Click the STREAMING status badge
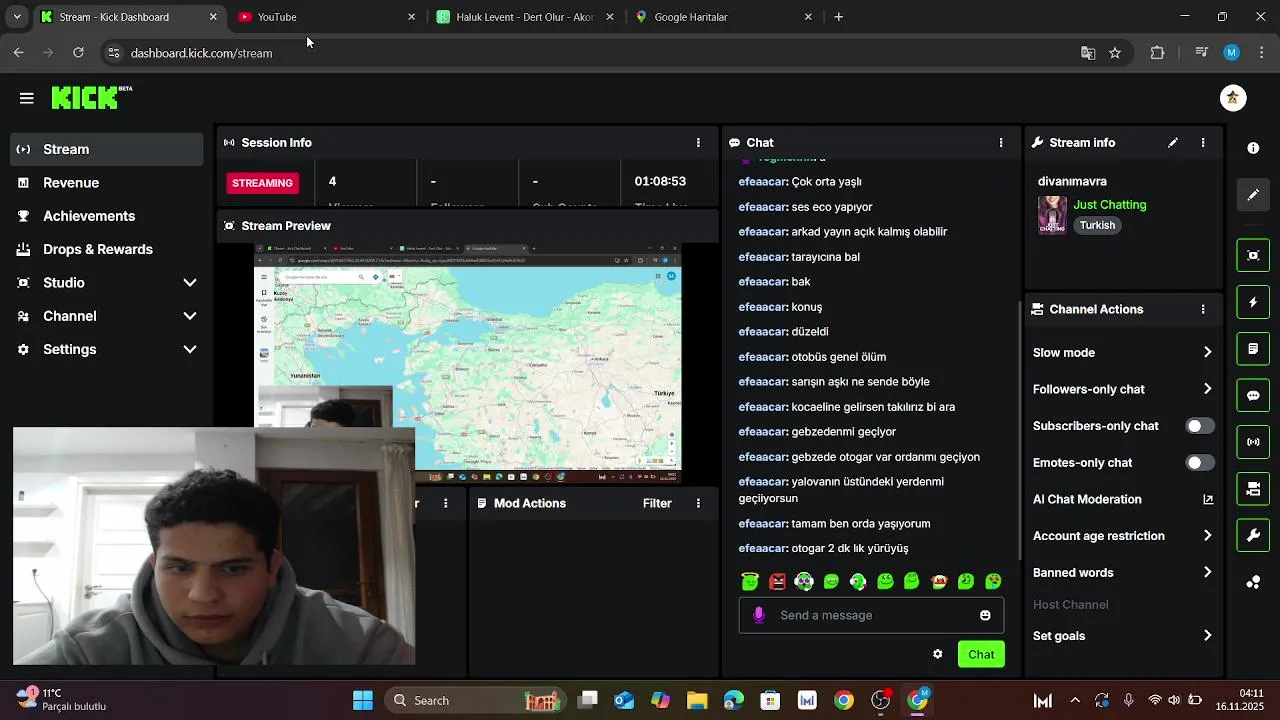 point(263,183)
